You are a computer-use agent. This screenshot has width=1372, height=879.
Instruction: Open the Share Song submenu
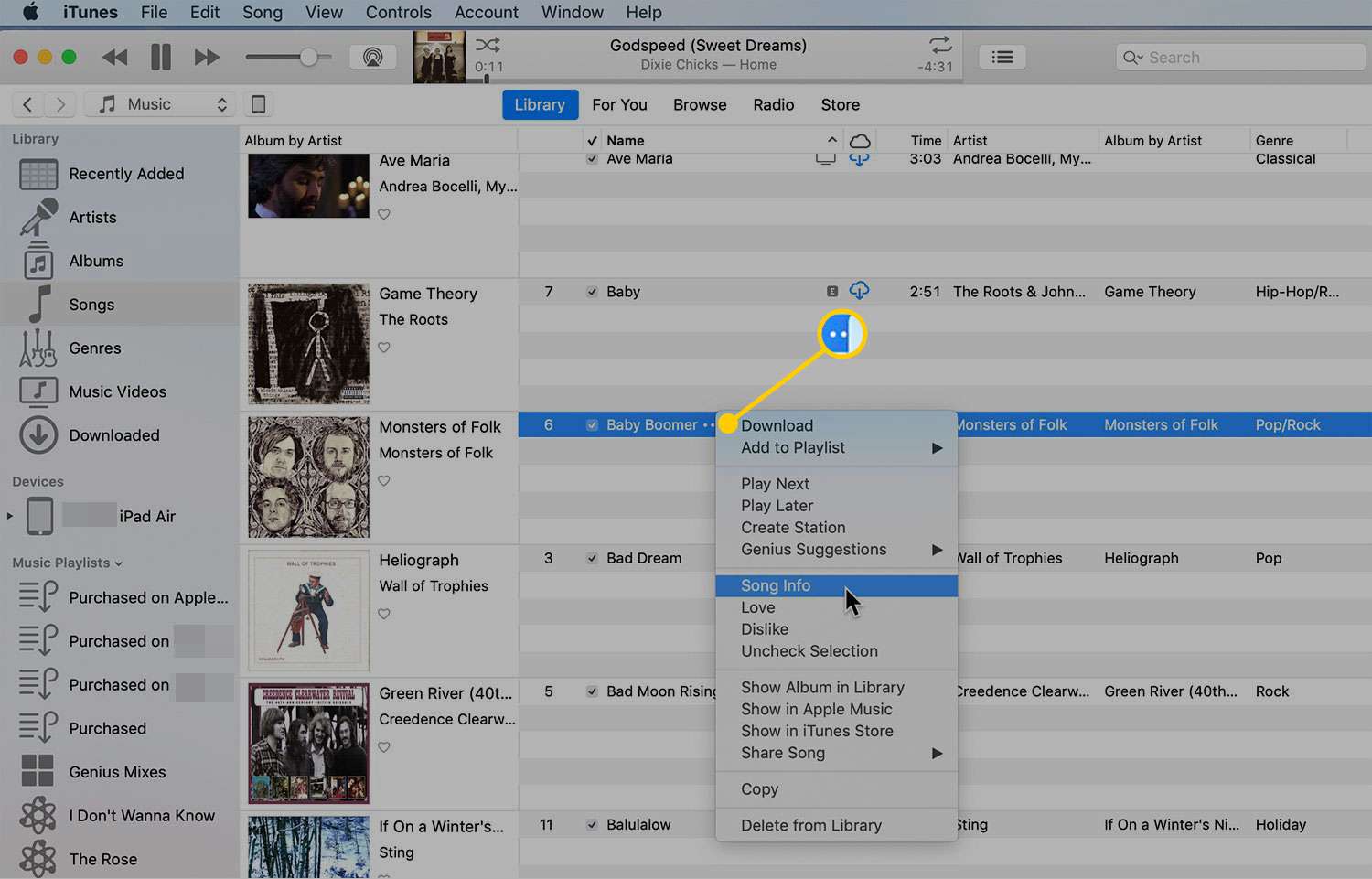[x=836, y=753]
